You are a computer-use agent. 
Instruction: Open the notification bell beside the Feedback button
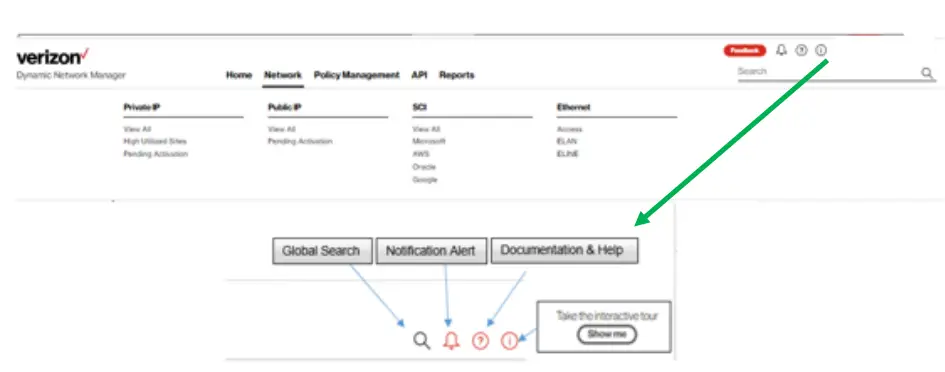782,51
